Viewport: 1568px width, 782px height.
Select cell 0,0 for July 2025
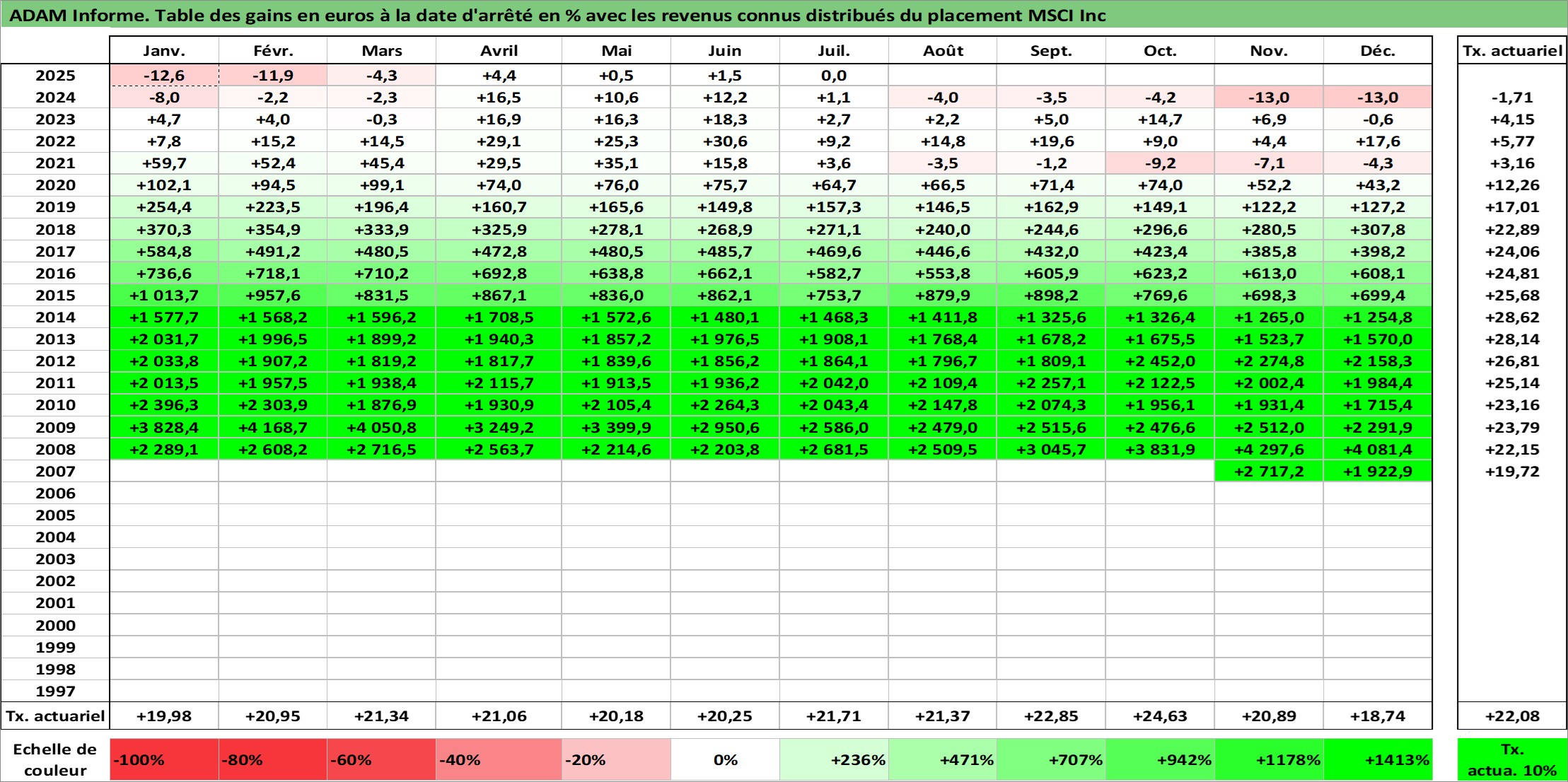[834, 76]
